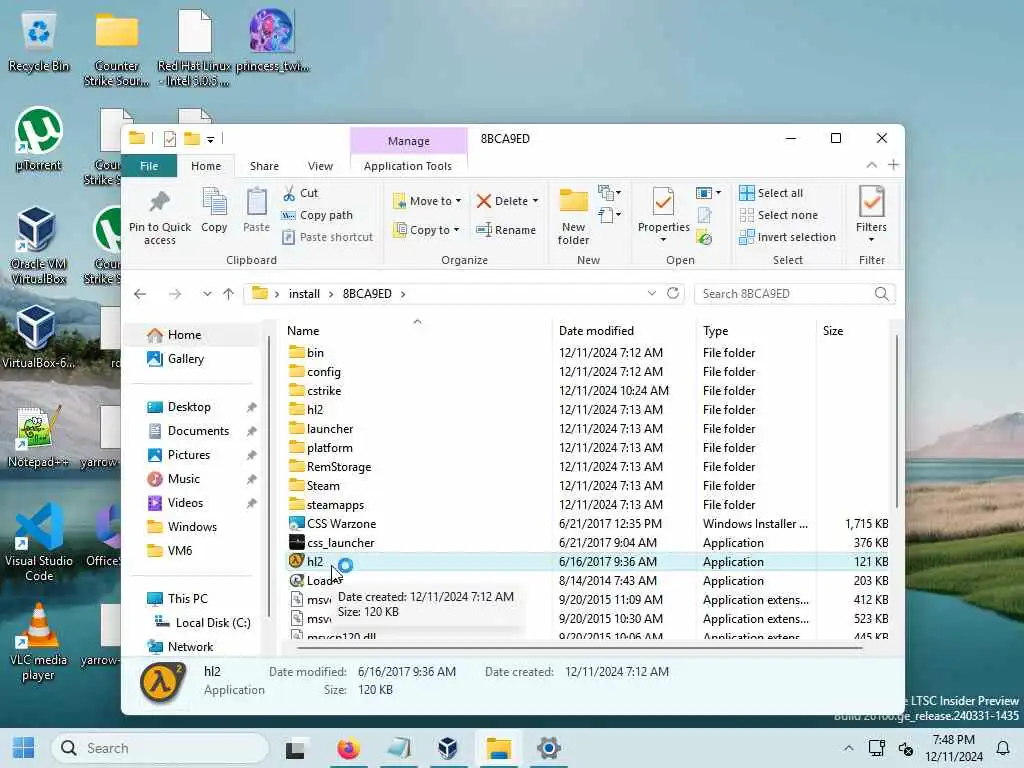Click the Manage contextual tab

coord(408,141)
